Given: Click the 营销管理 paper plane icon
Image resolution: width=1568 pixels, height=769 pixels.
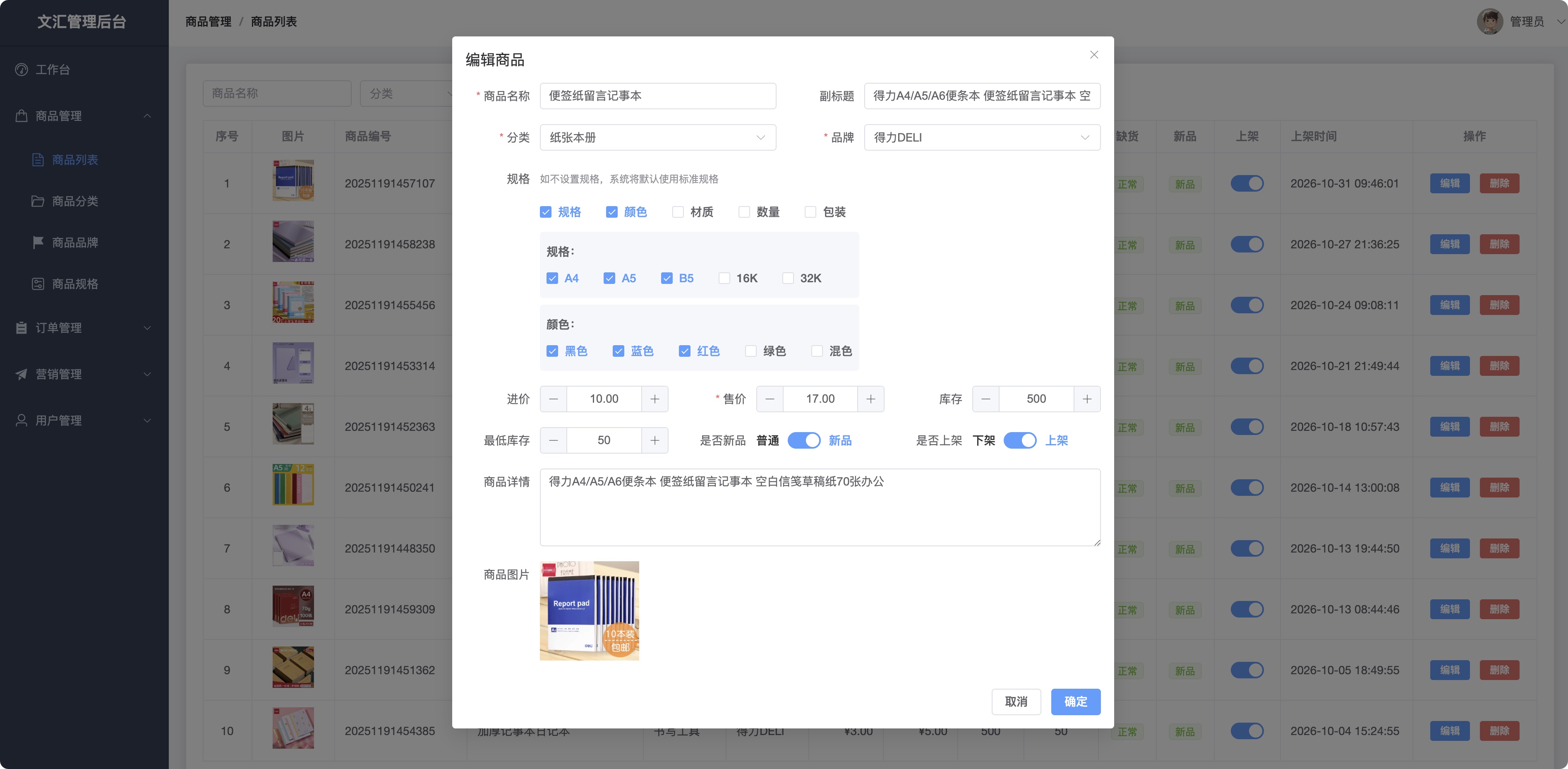Looking at the screenshot, I should pyautogui.click(x=21, y=374).
